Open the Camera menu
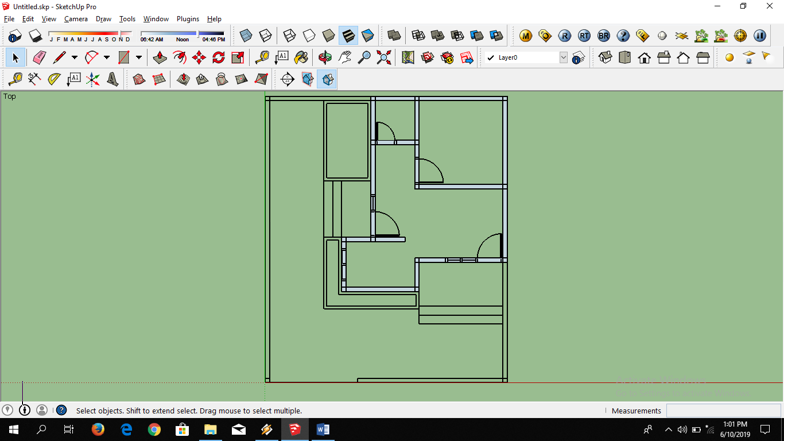The height and width of the screenshot is (441, 785). tap(76, 19)
